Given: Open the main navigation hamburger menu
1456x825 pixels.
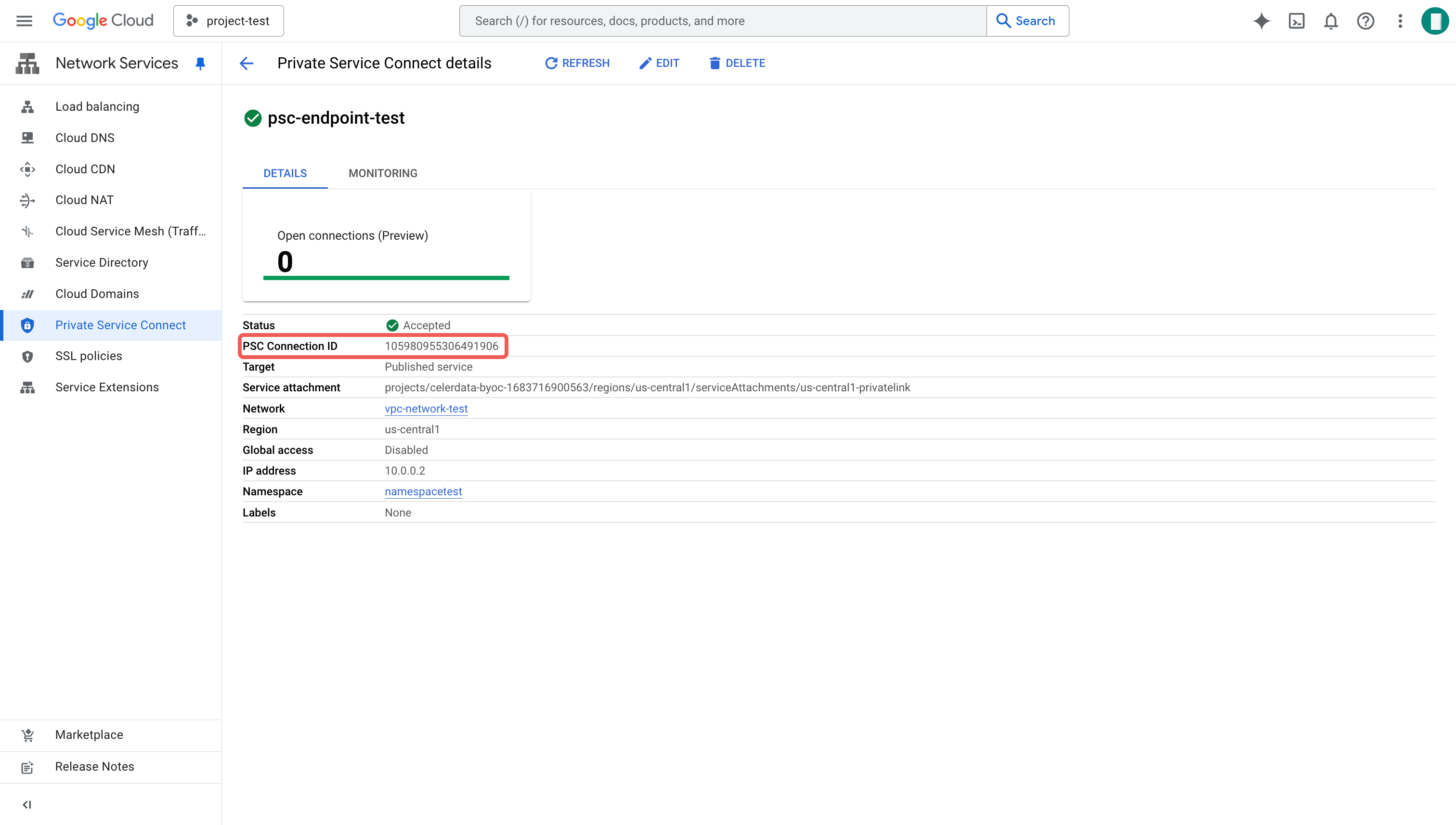Looking at the screenshot, I should click(x=24, y=21).
